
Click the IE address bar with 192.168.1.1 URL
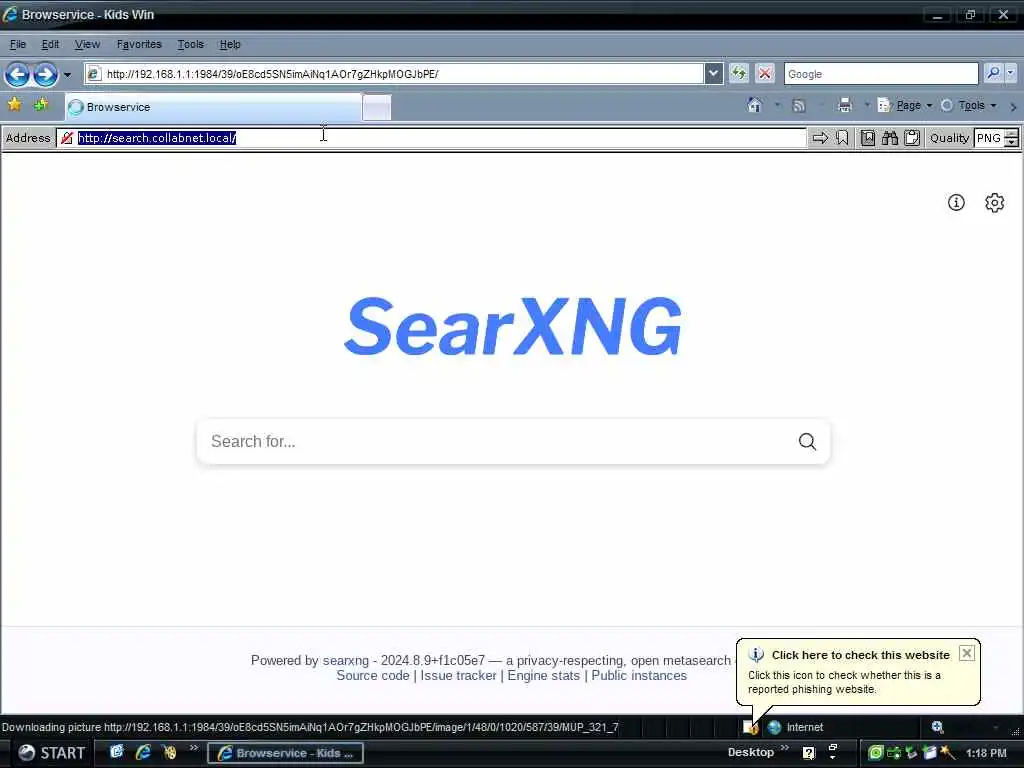394,74
